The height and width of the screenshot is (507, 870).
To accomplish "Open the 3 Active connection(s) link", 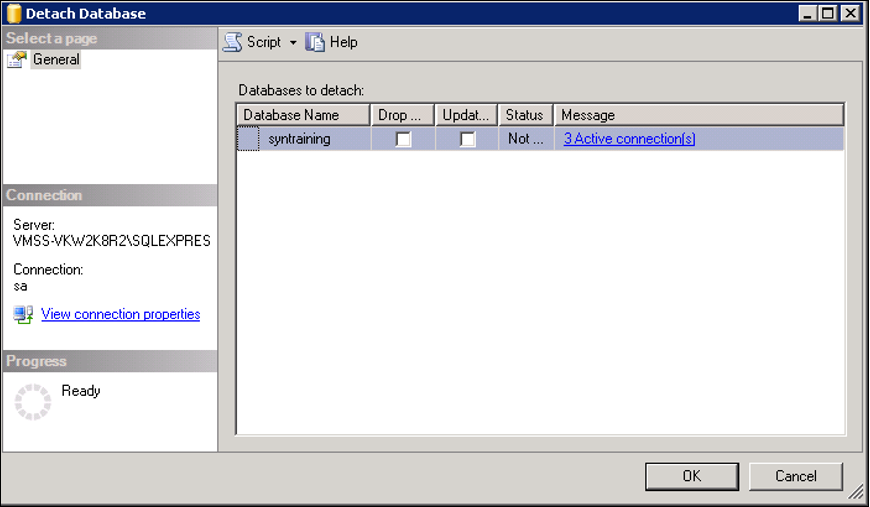I will click(x=629, y=139).
